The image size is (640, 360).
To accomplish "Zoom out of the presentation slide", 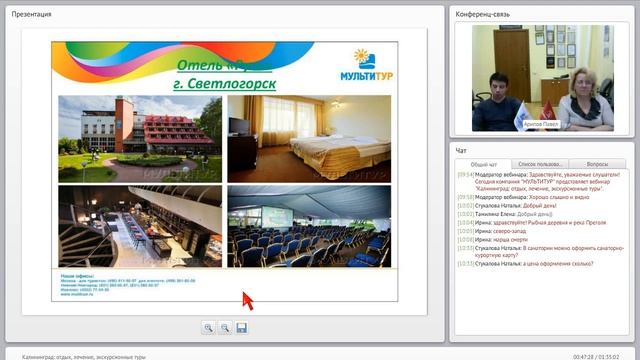I will [x=225, y=328].
